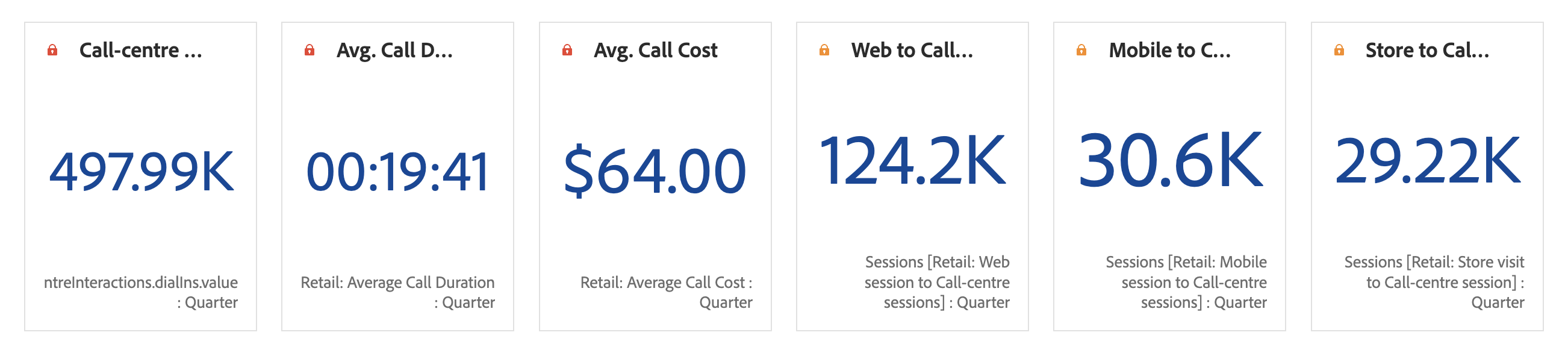Click the 30.6K sessions value
1568x353 pixels.
pos(1170,160)
